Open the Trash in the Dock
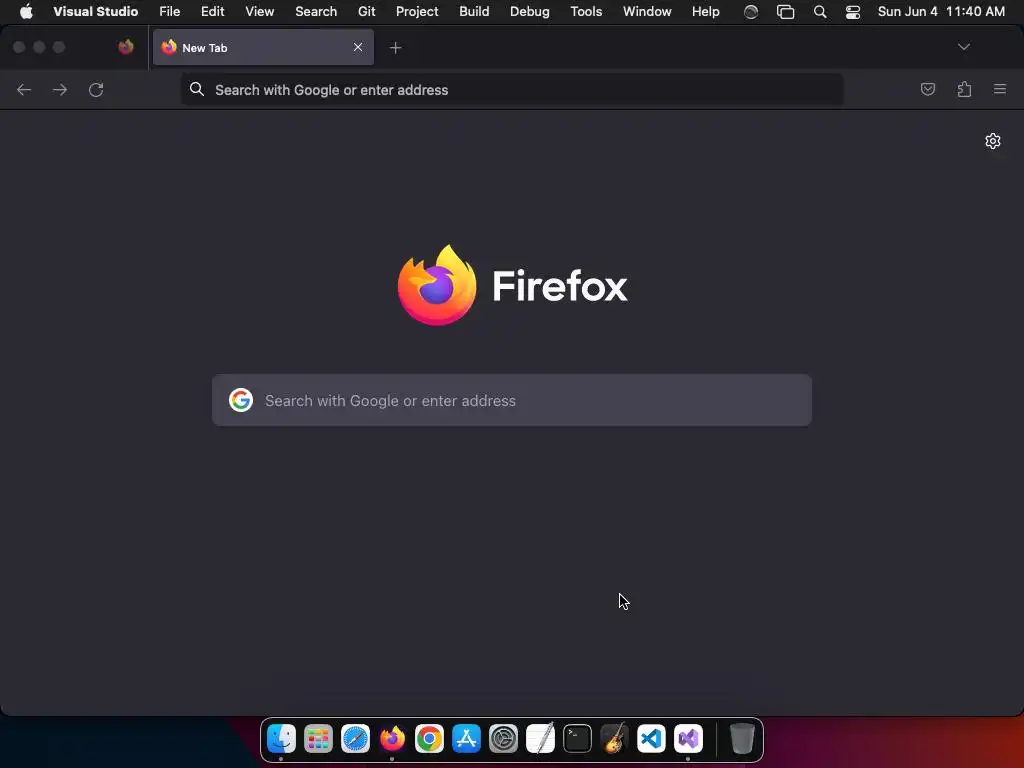 [x=742, y=739]
